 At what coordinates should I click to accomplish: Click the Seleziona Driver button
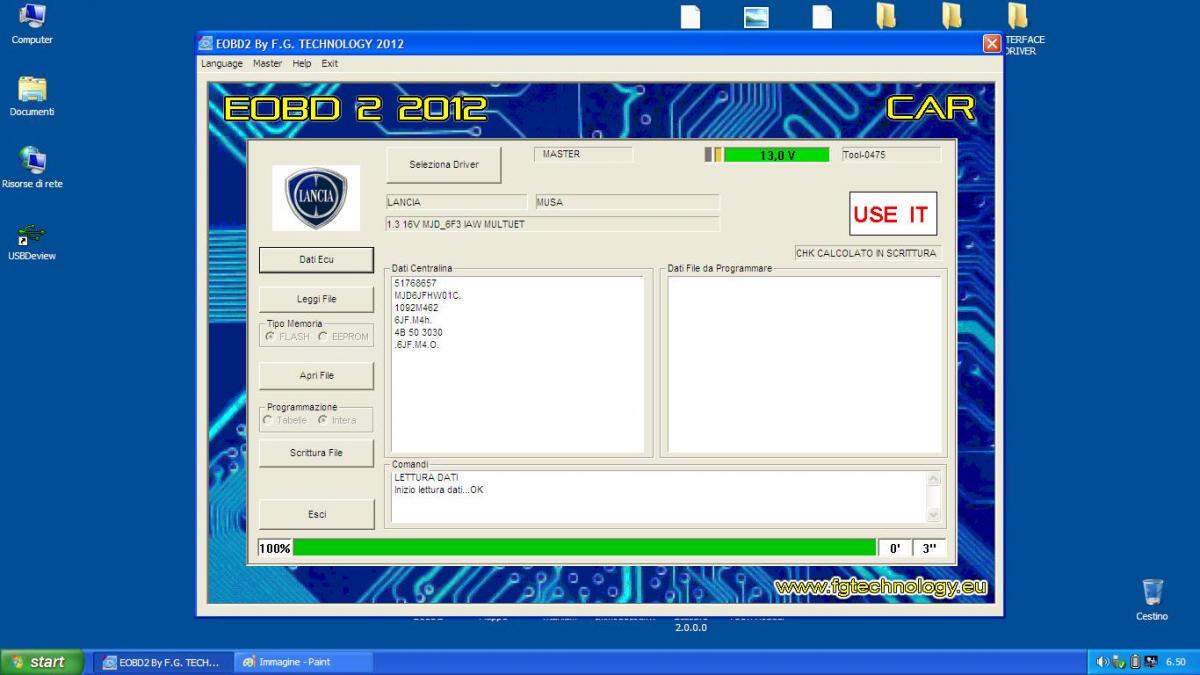444,165
